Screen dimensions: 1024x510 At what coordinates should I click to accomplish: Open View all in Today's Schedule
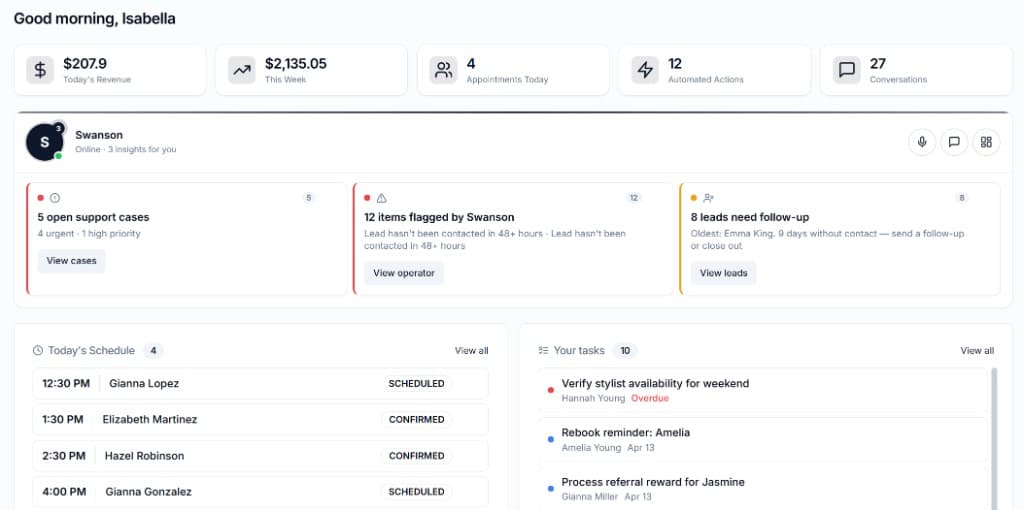471,351
